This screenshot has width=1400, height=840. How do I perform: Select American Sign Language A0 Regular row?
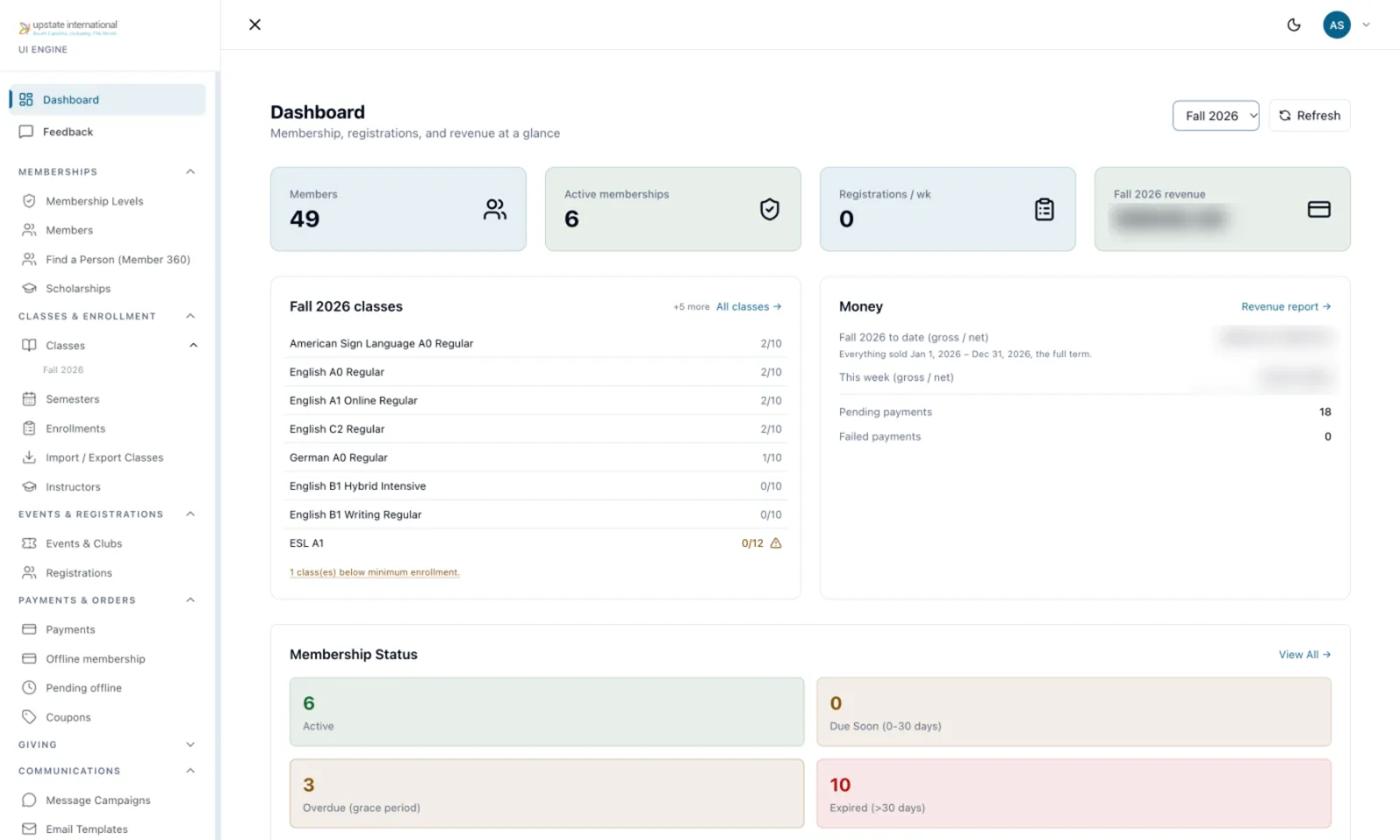click(535, 344)
